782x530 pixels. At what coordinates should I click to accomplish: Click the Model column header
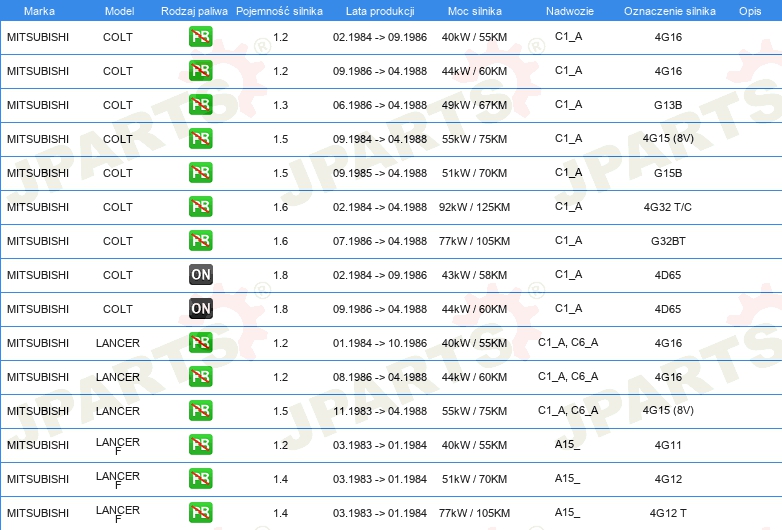pyautogui.click(x=119, y=11)
